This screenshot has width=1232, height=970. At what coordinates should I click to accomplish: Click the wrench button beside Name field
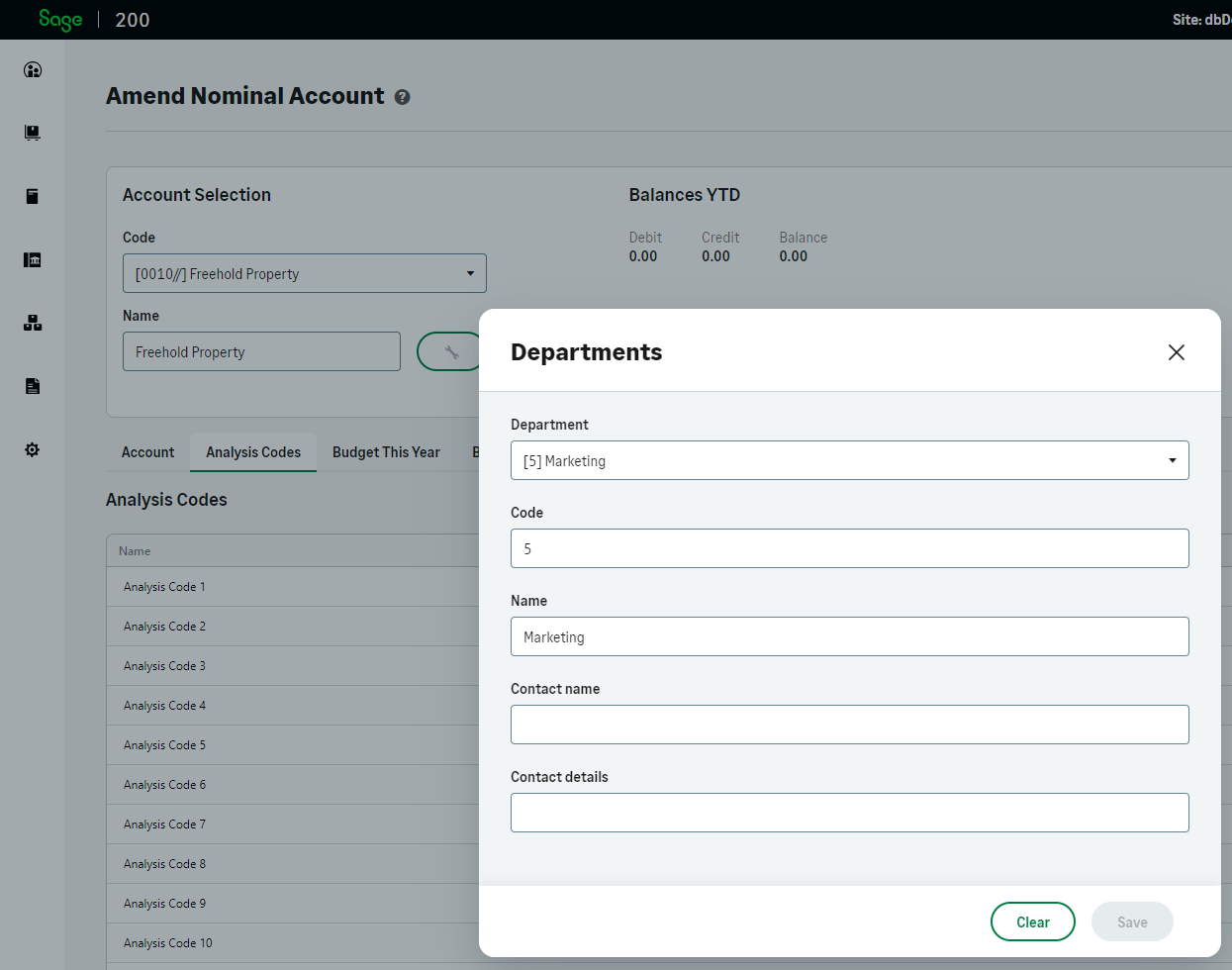[448, 351]
